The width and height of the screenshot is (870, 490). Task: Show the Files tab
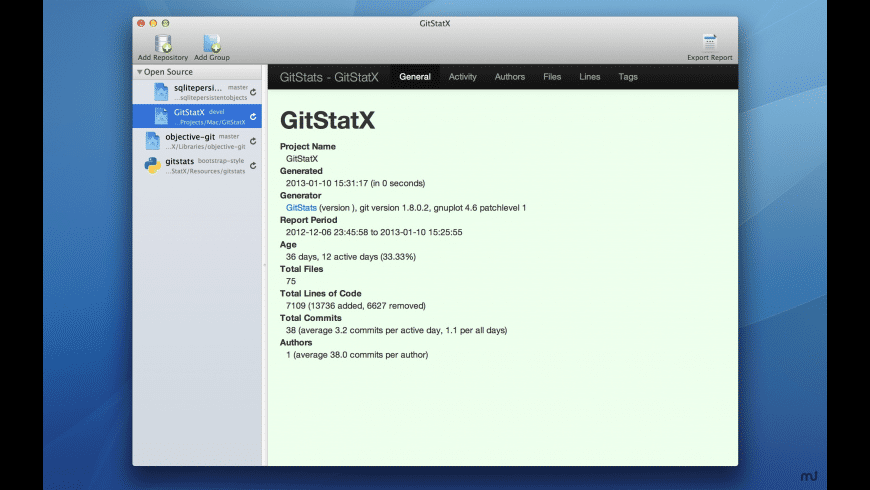tap(552, 77)
